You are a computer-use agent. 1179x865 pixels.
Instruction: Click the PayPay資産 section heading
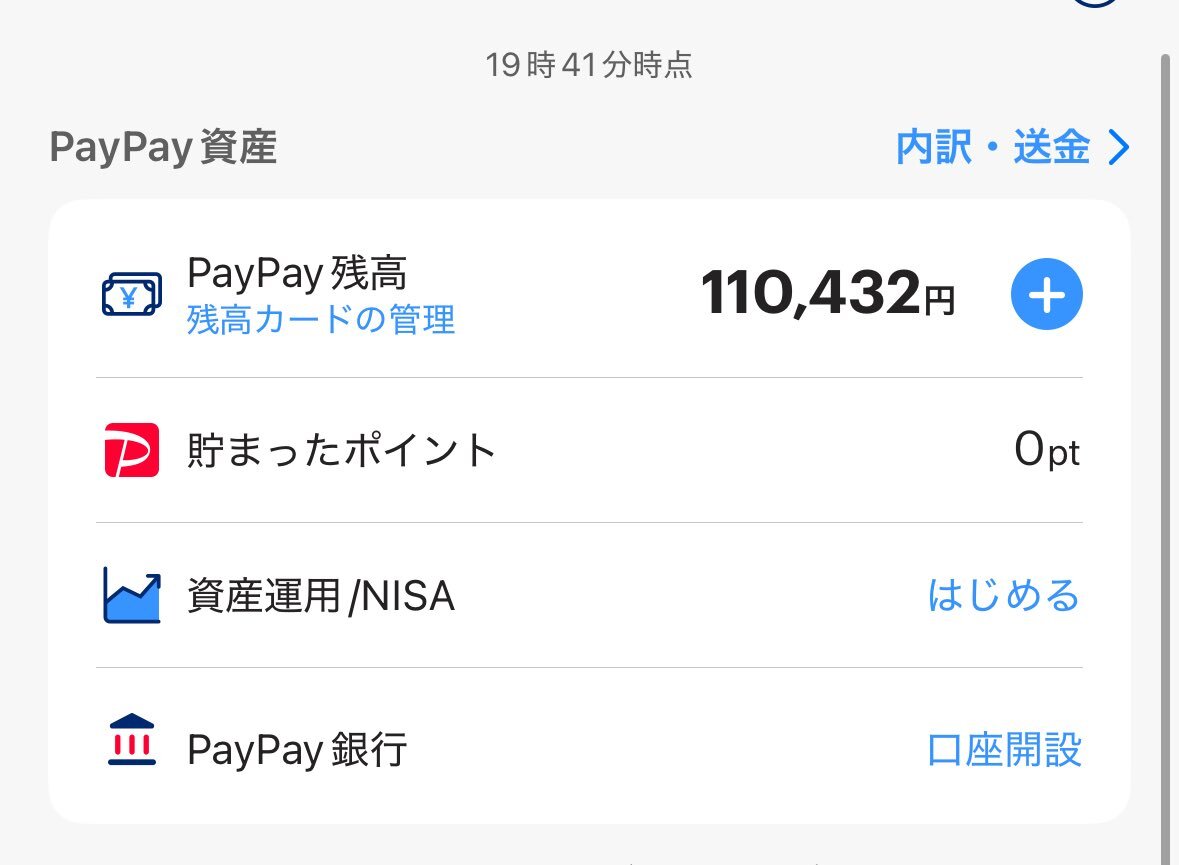[x=163, y=148]
